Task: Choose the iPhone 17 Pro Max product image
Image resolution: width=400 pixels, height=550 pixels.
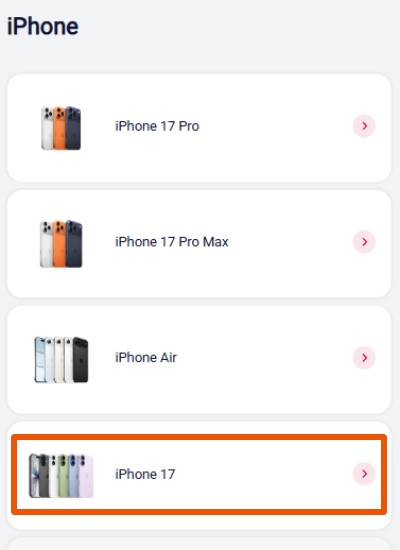Action: (61, 244)
